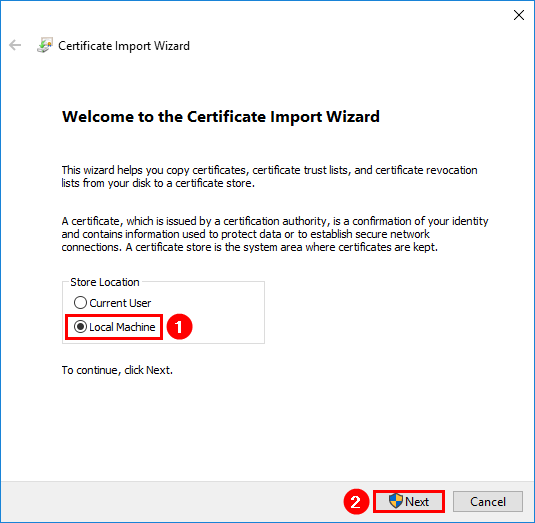
Task: Click the UAC shield icon on Next
Action: tap(396, 501)
